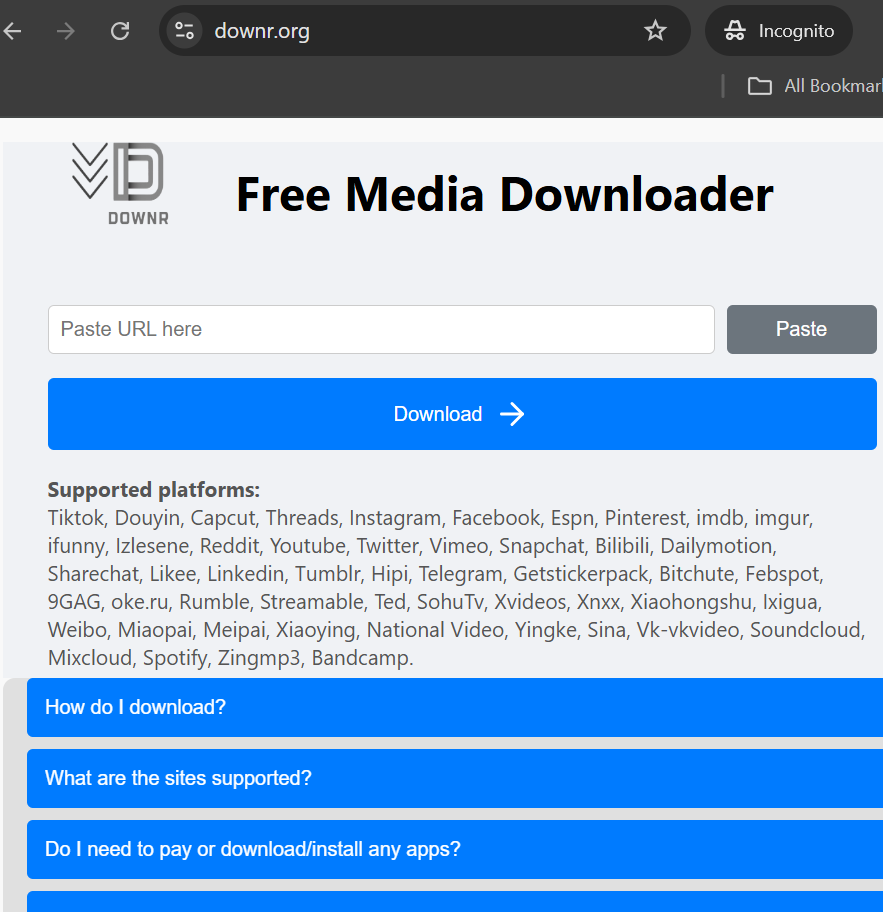This screenshot has width=883, height=912.
Task: Open the Incognito profile indicator
Action: pyautogui.click(x=779, y=31)
